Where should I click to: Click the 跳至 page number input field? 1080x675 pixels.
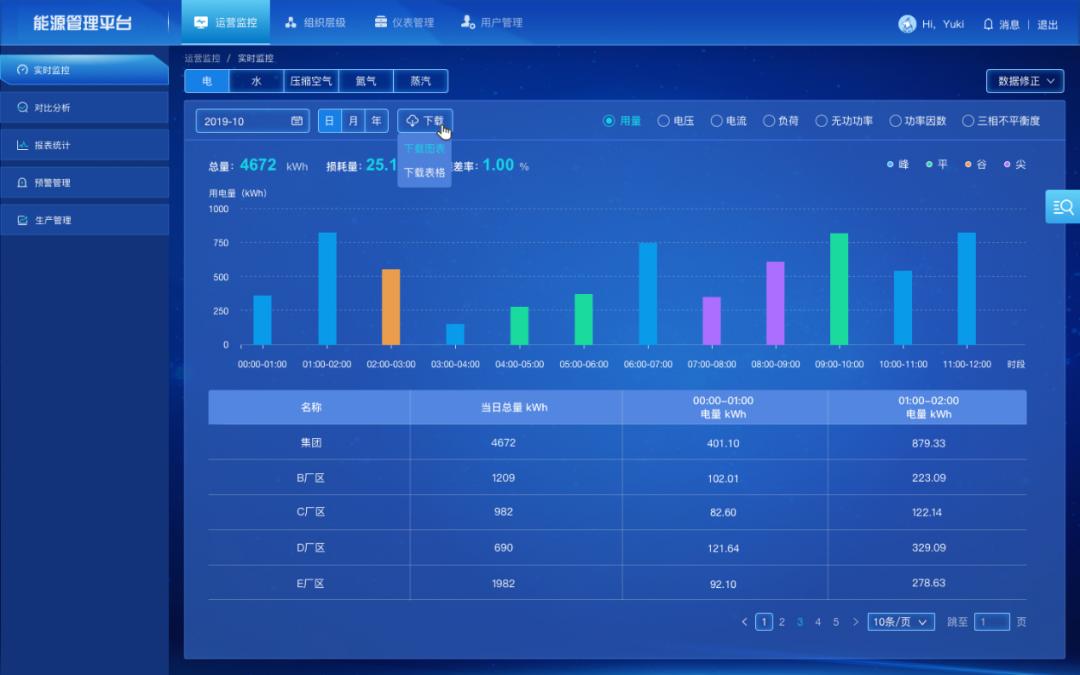tap(992, 622)
